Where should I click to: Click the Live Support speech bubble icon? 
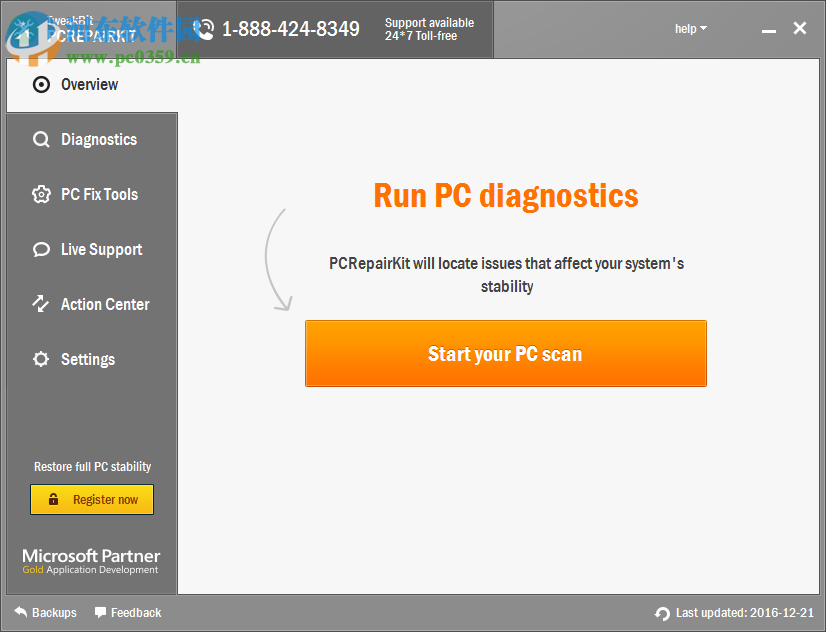click(41, 249)
